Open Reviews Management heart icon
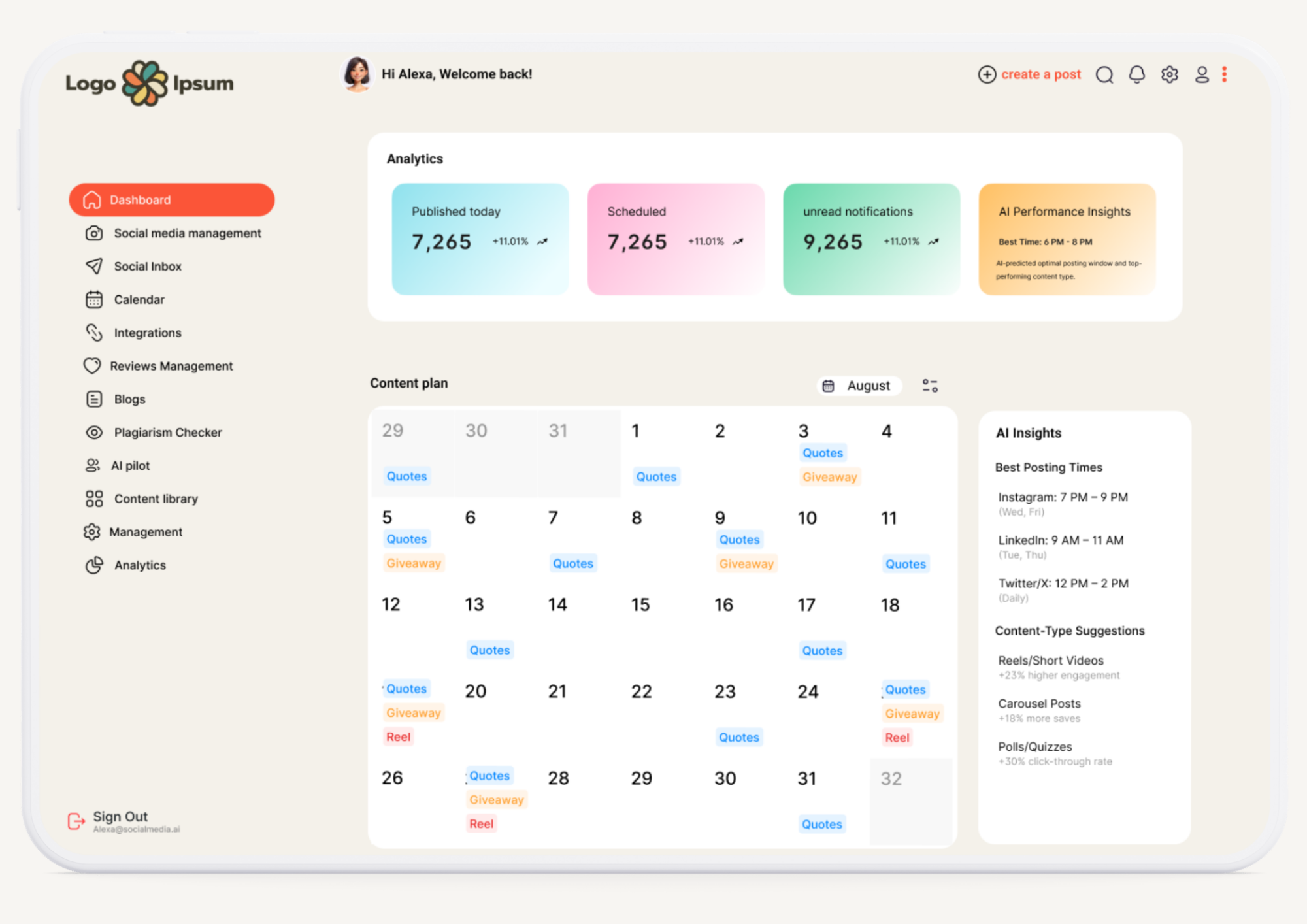 pos(94,365)
